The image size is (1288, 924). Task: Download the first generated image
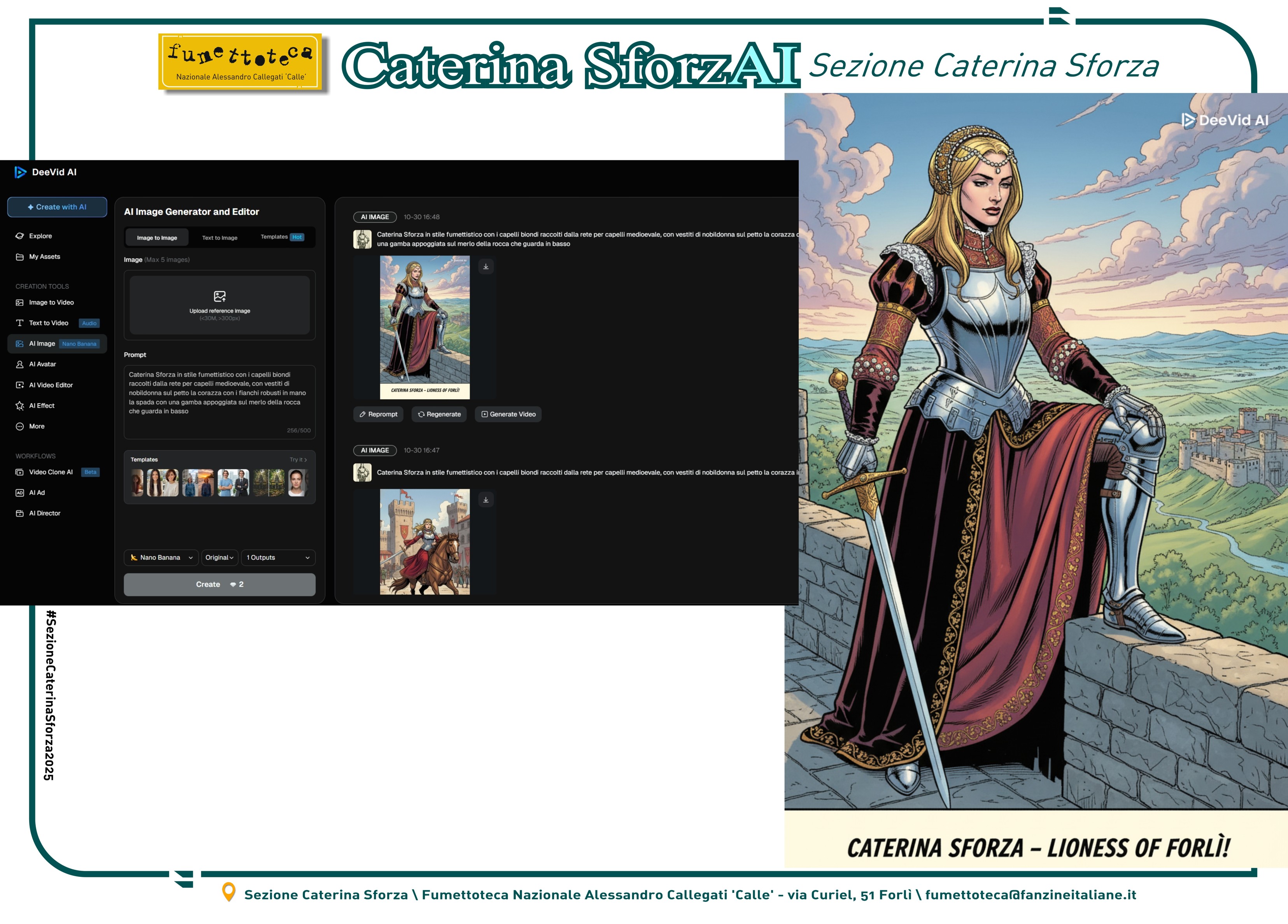coord(485,267)
